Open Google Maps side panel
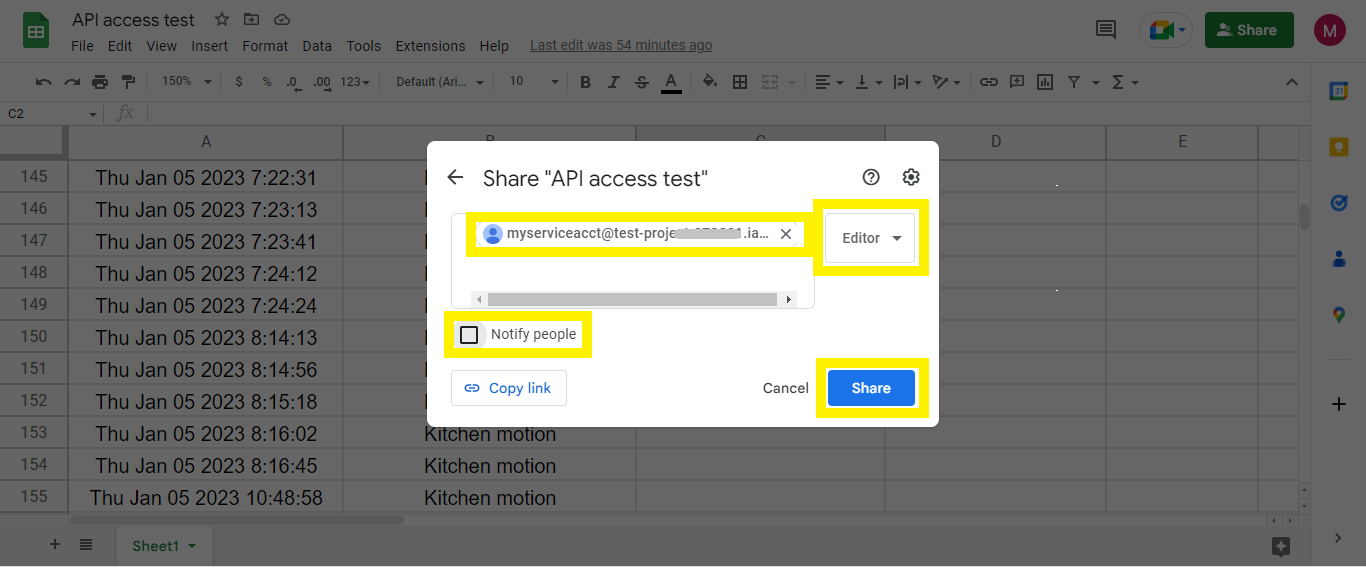 pos(1339,315)
